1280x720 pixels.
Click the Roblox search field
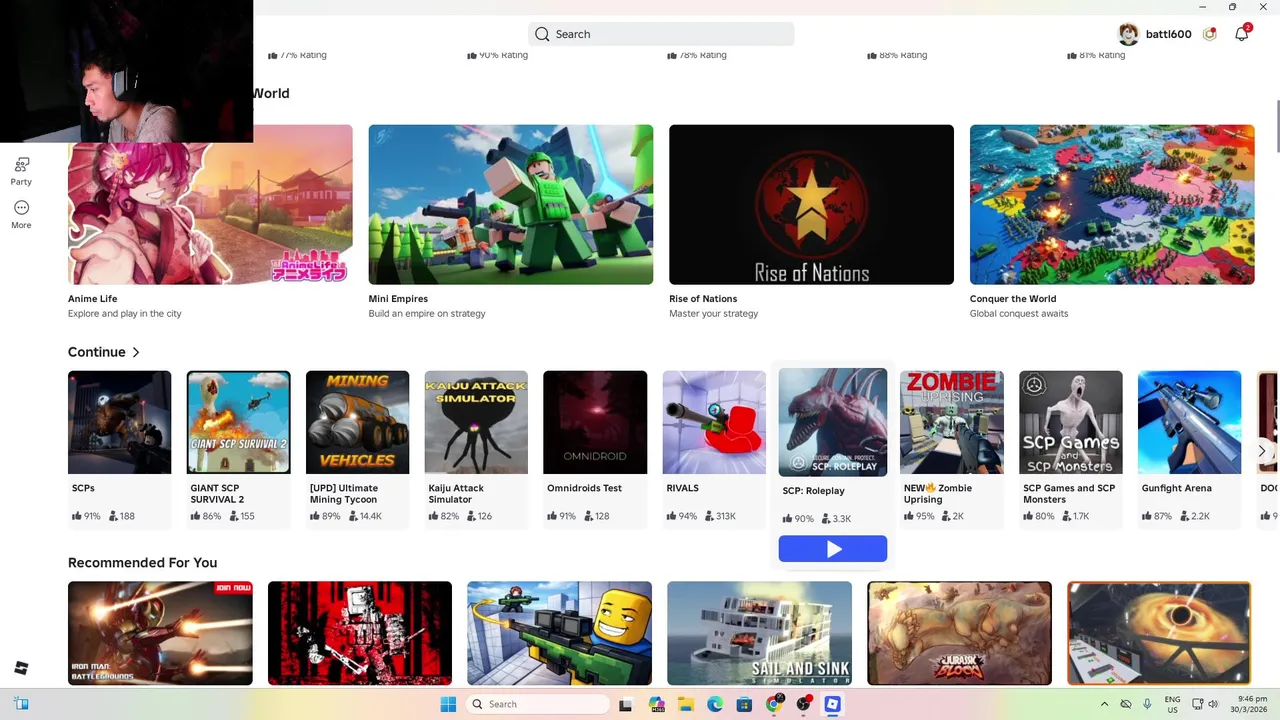tap(661, 34)
